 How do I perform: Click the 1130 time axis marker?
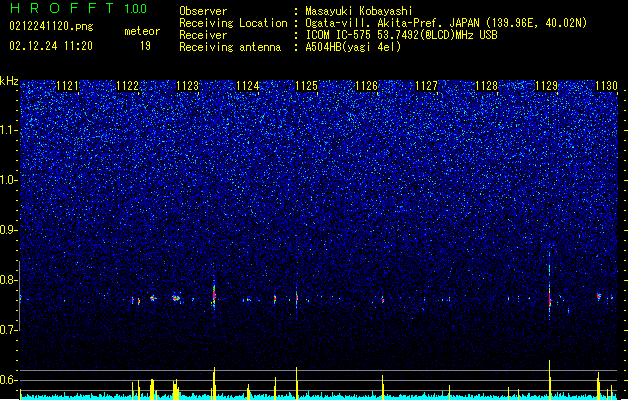click(x=606, y=86)
